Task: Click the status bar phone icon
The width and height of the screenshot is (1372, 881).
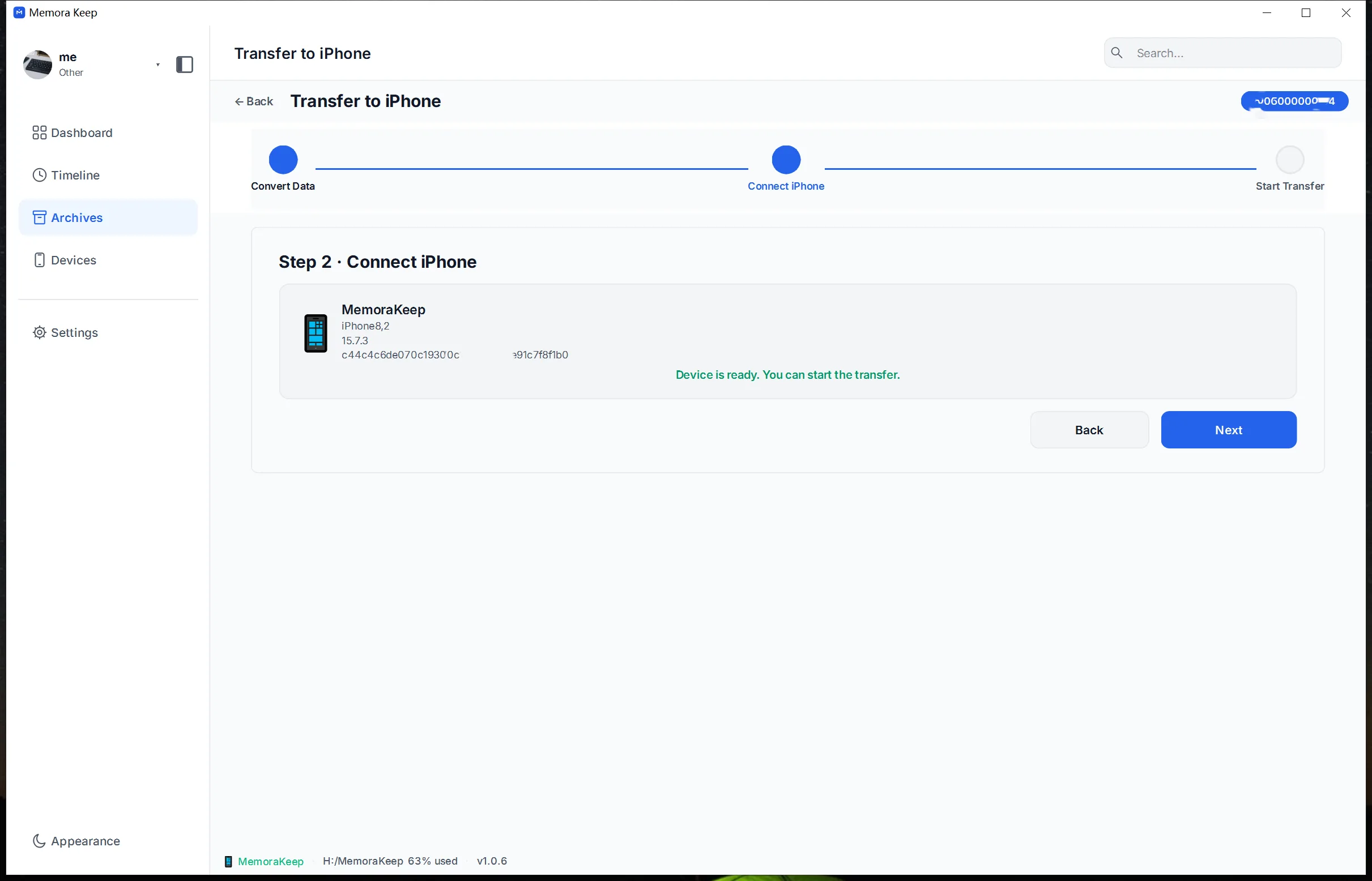Action: point(228,862)
